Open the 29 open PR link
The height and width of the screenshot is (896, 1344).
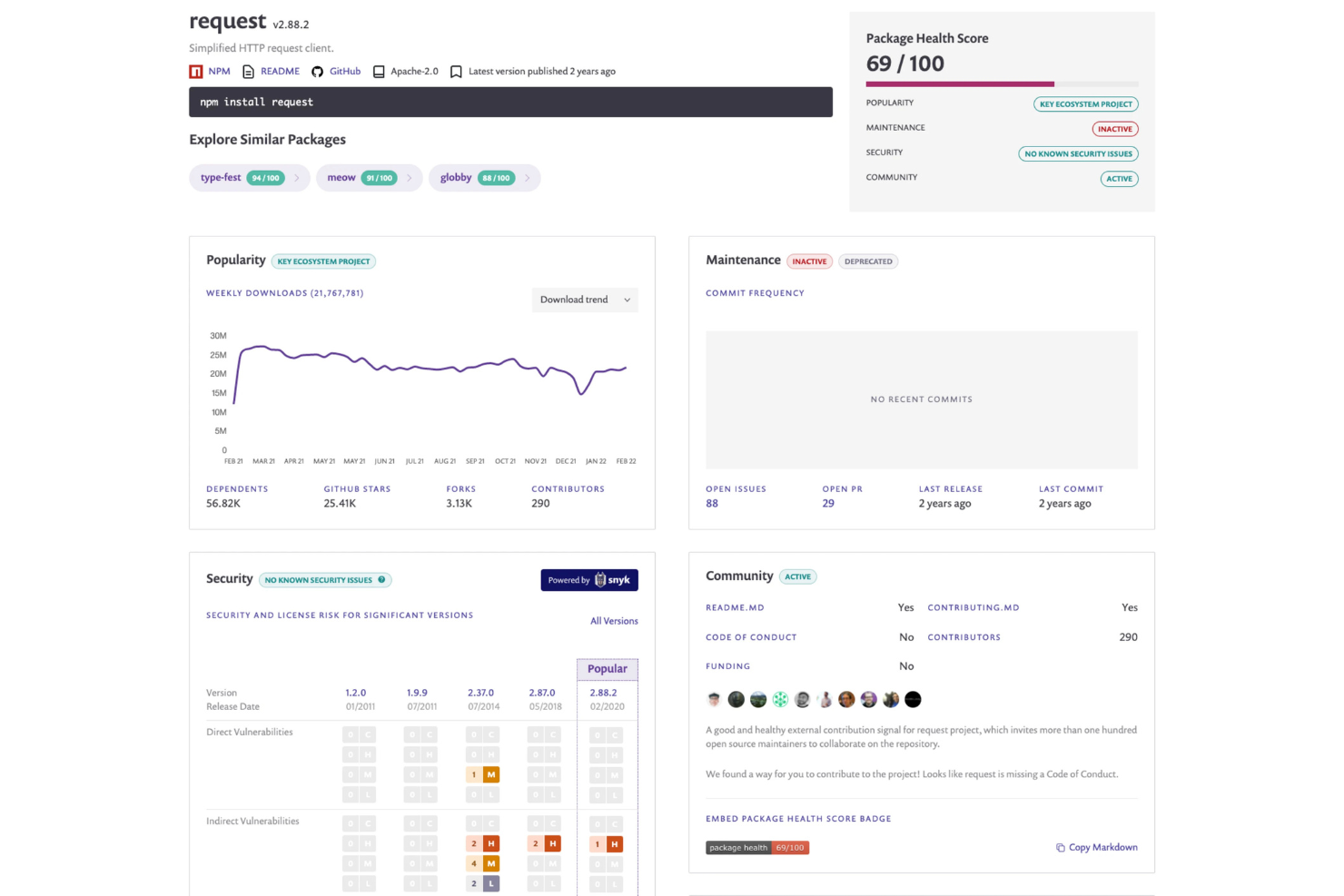click(x=828, y=504)
